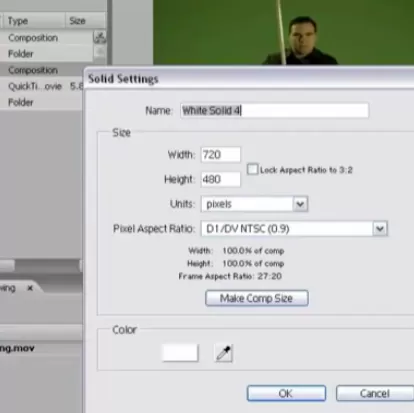
Task: Click the Make Comp Size button
Action: [257, 298]
